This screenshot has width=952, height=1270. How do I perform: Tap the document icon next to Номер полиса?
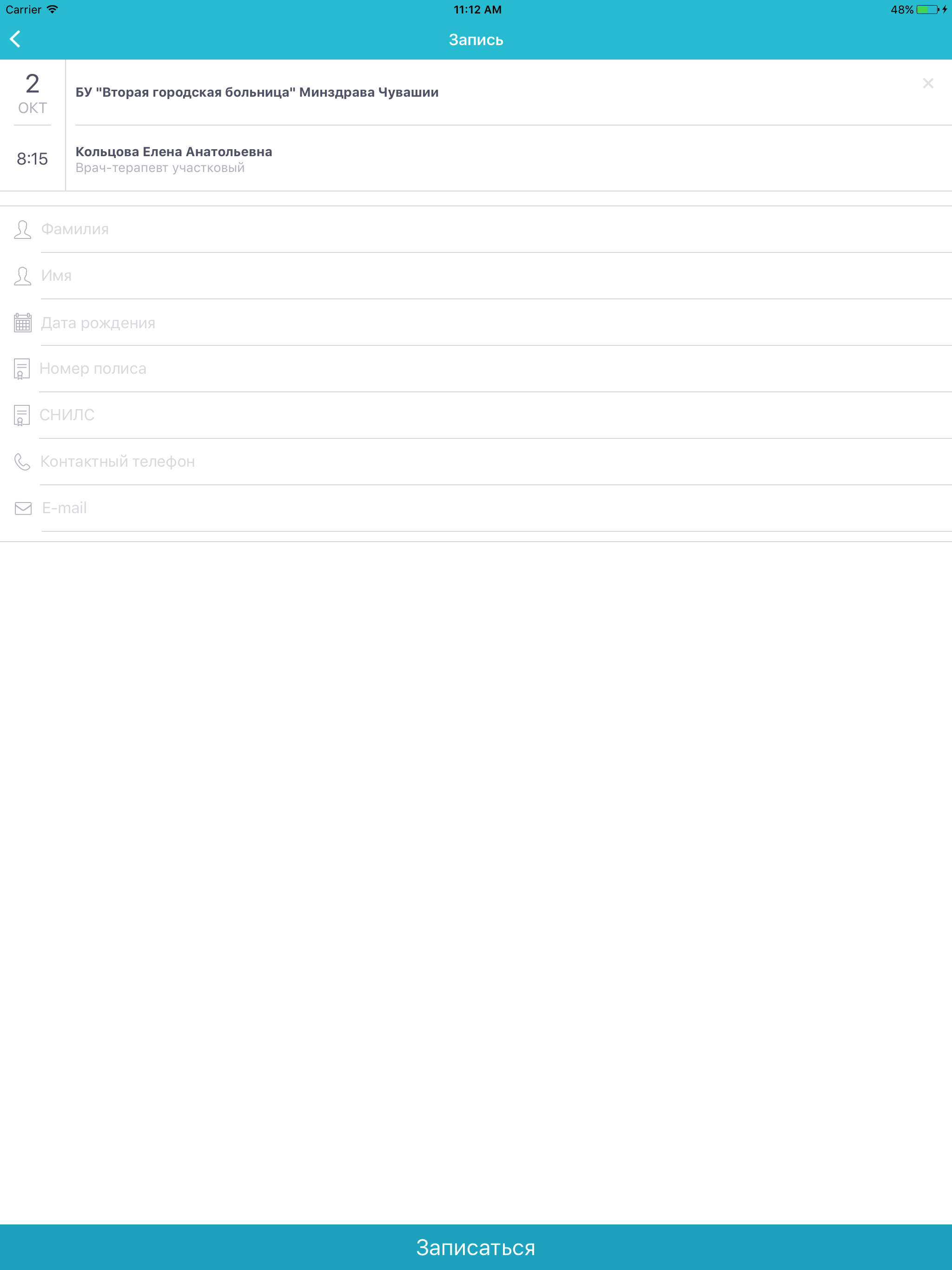pos(21,369)
